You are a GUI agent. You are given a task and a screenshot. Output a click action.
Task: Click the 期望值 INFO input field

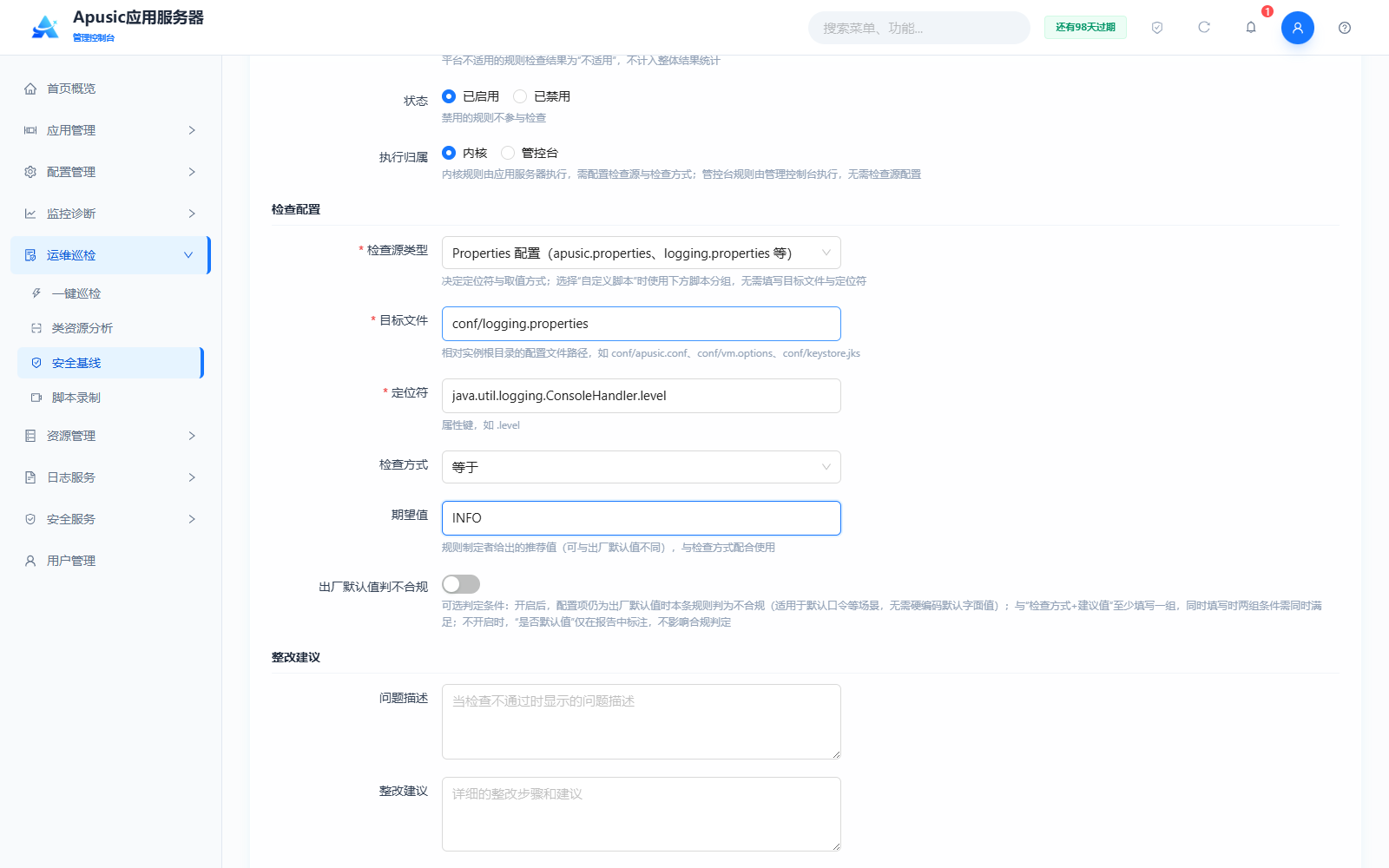[642, 518]
